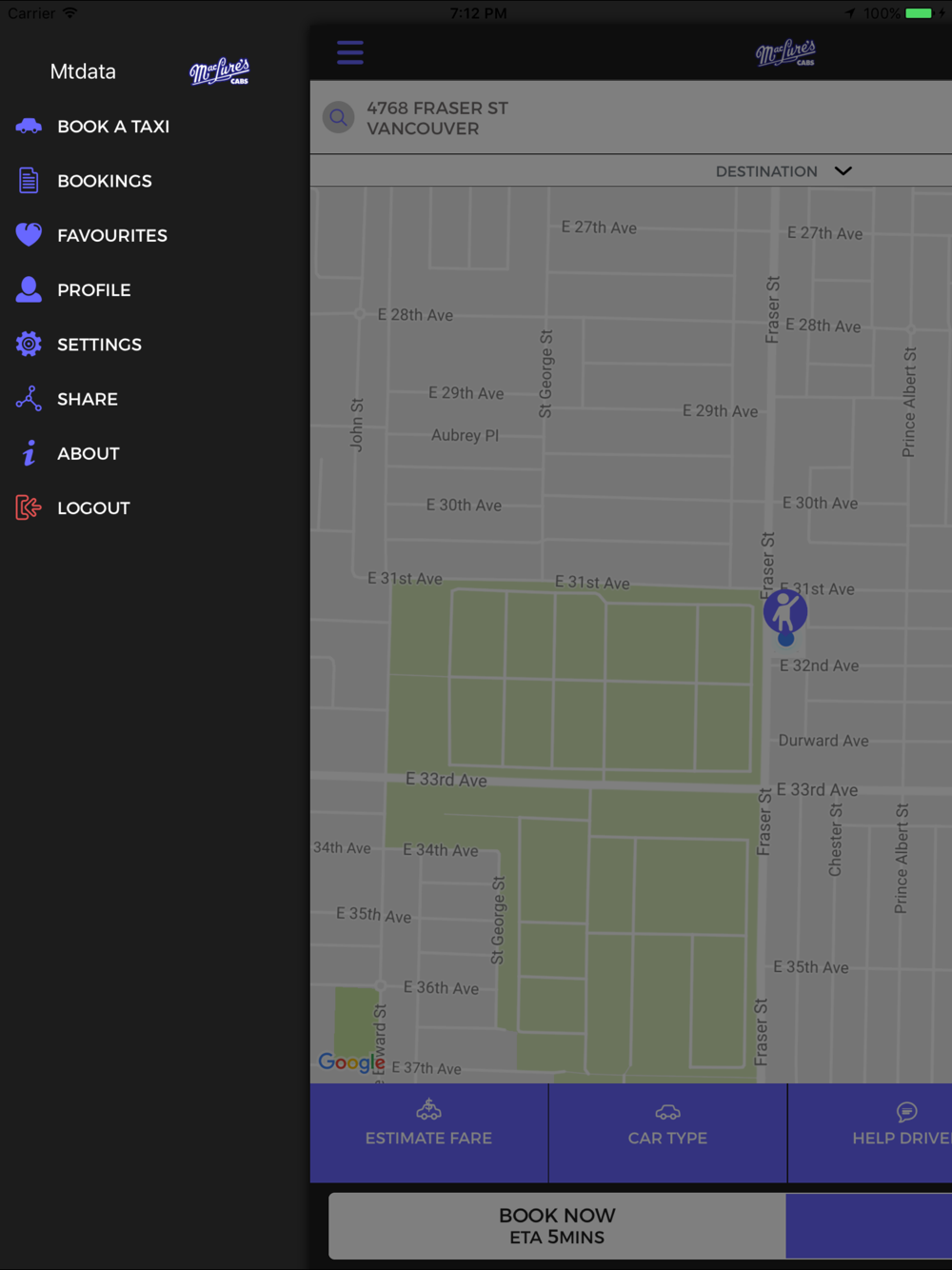The width and height of the screenshot is (952, 1270).
Task: Click the magnifier search icon by the address
Action: point(338,117)
